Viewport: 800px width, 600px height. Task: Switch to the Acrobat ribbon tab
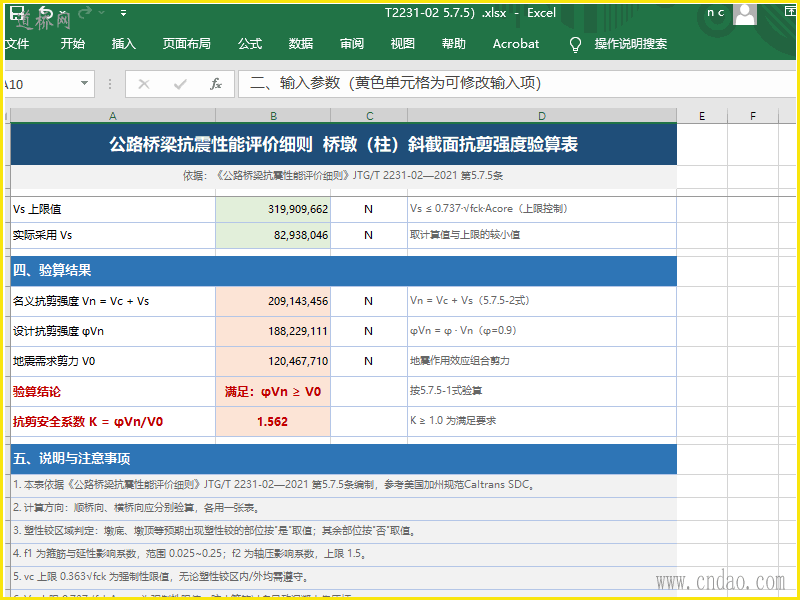click(516, 44)
